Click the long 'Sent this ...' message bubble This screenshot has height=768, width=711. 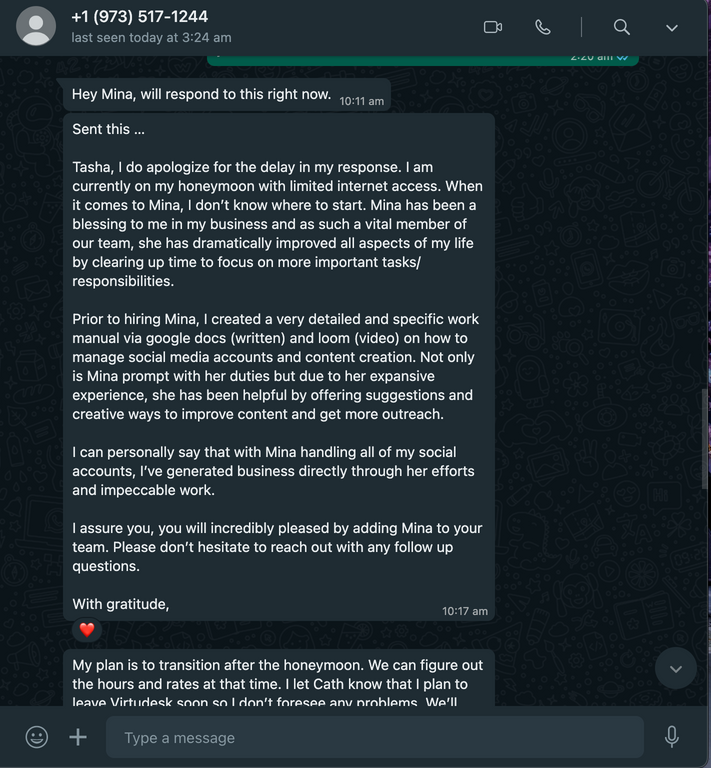[279, 367]
